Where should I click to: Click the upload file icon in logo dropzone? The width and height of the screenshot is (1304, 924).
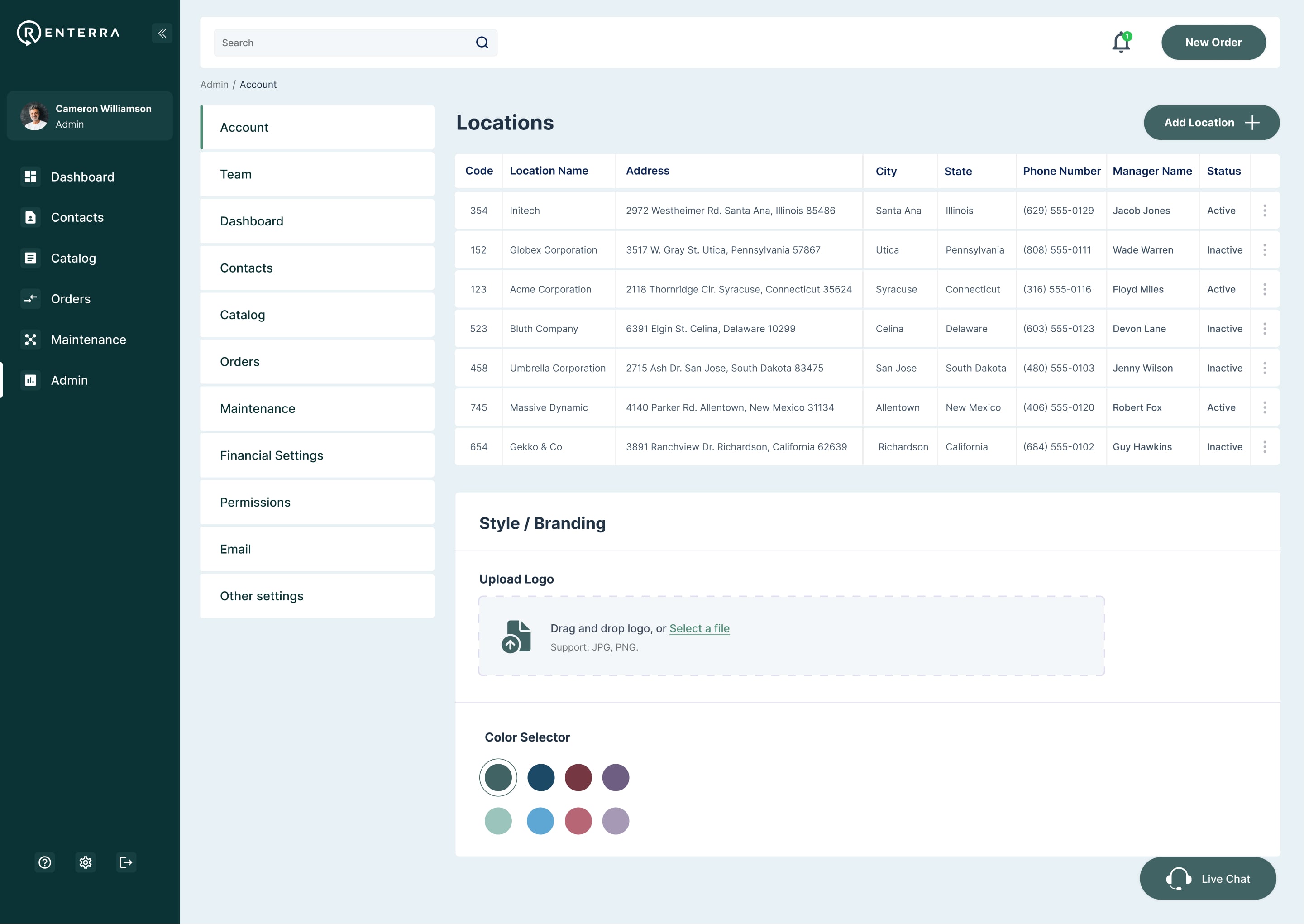pos(516,637)
